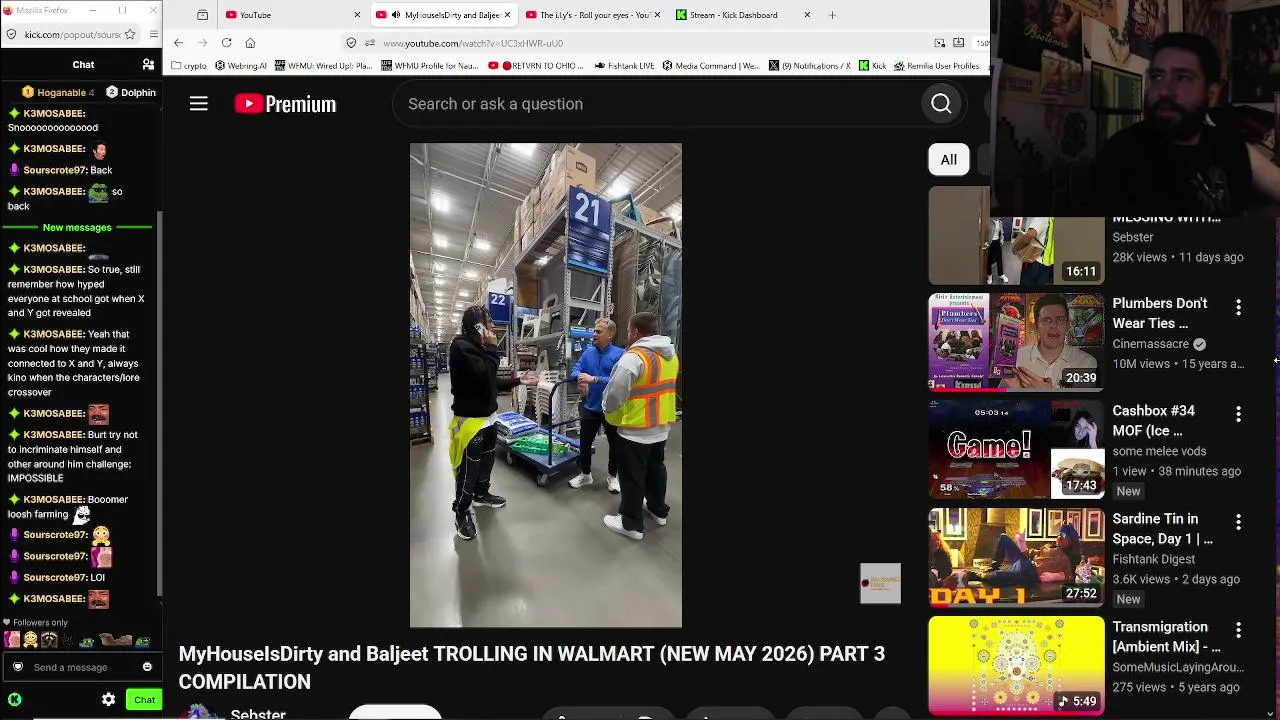Open Firefox recent browsing view button
1280x720 pixels.
point(202,15)
